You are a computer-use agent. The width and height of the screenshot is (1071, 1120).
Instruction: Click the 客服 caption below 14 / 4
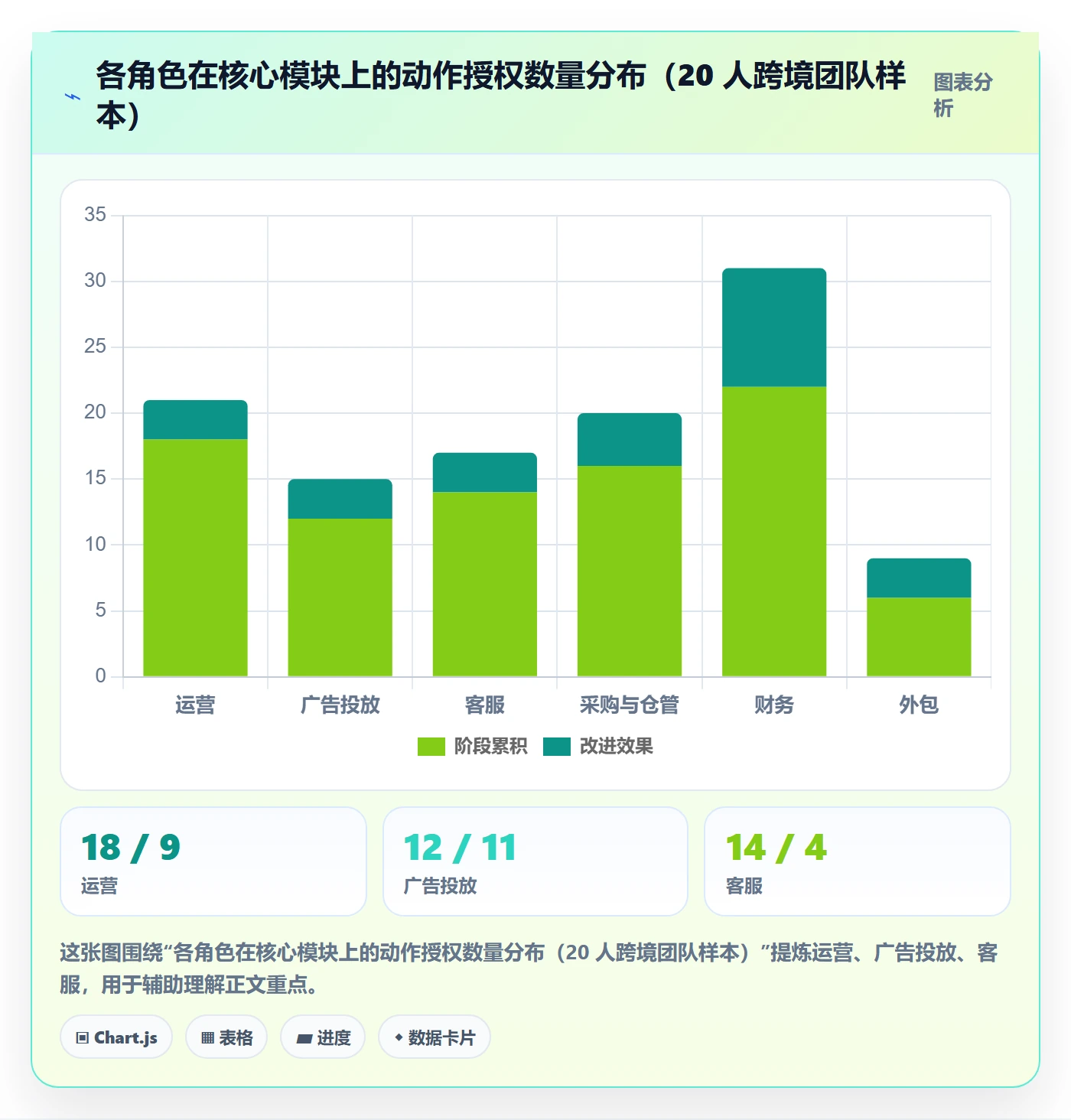coord(744,886)
